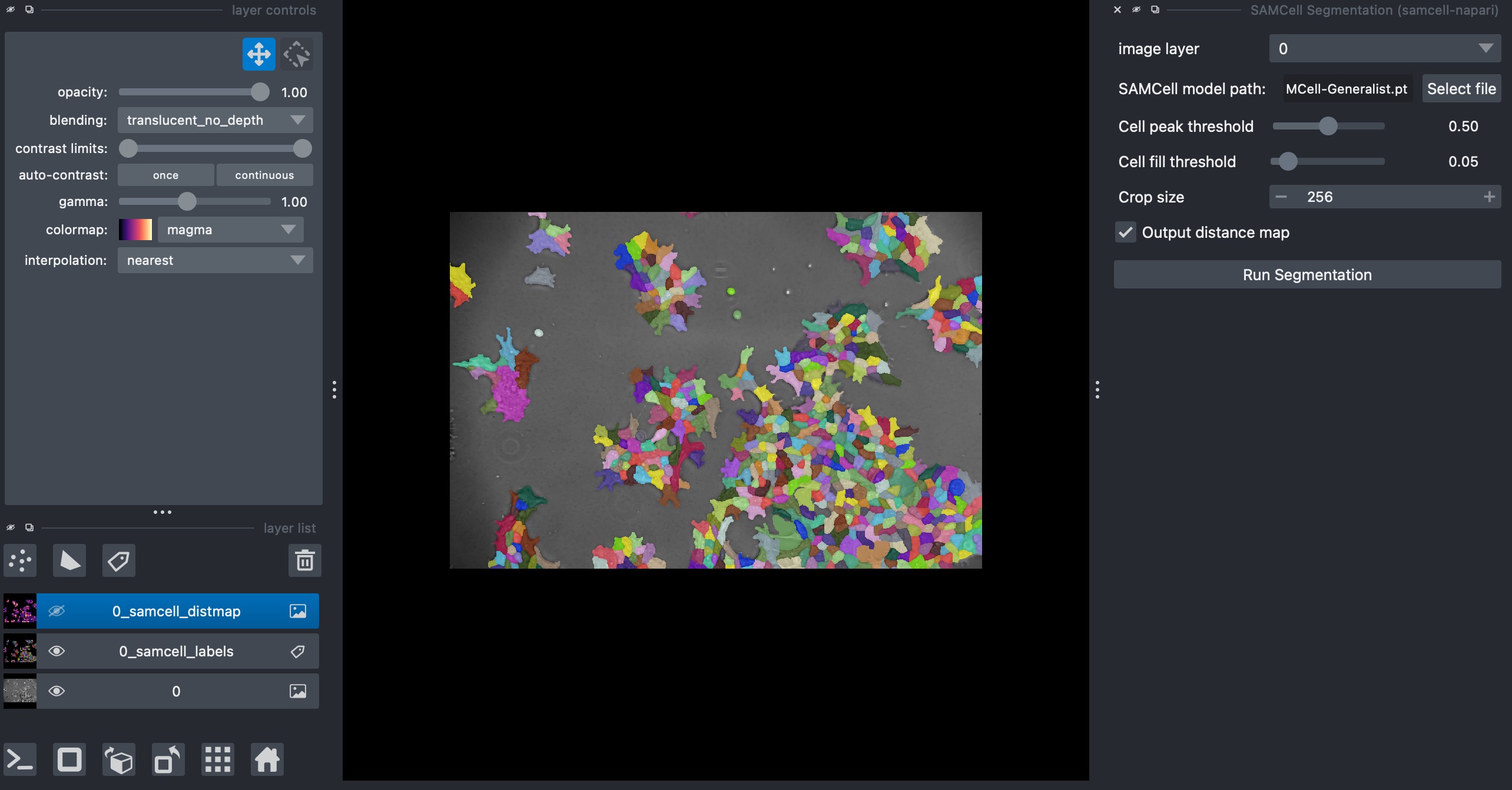Click splitter dots above layer list

(163, 512)
